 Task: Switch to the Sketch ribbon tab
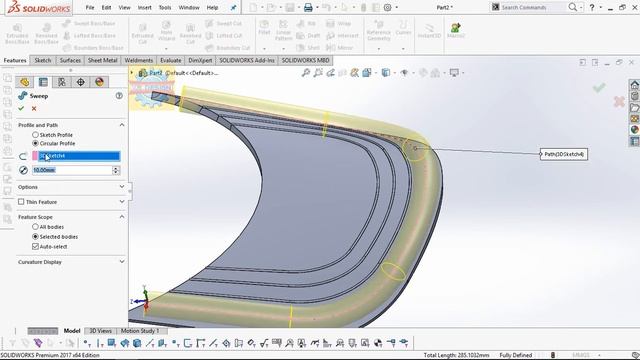pos(42,60)
